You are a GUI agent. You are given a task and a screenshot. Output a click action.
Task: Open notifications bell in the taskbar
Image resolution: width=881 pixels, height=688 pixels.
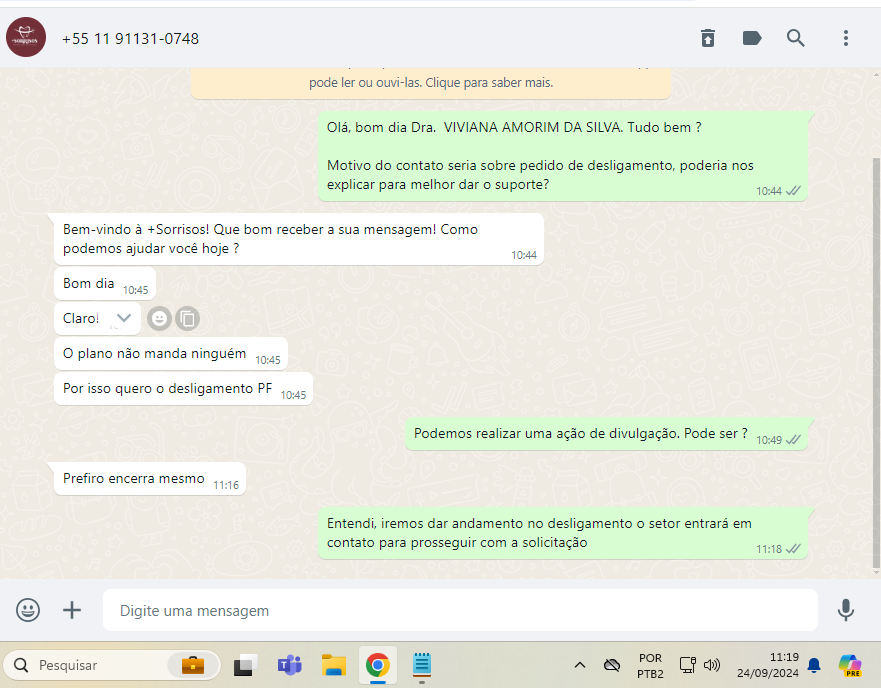814,666
